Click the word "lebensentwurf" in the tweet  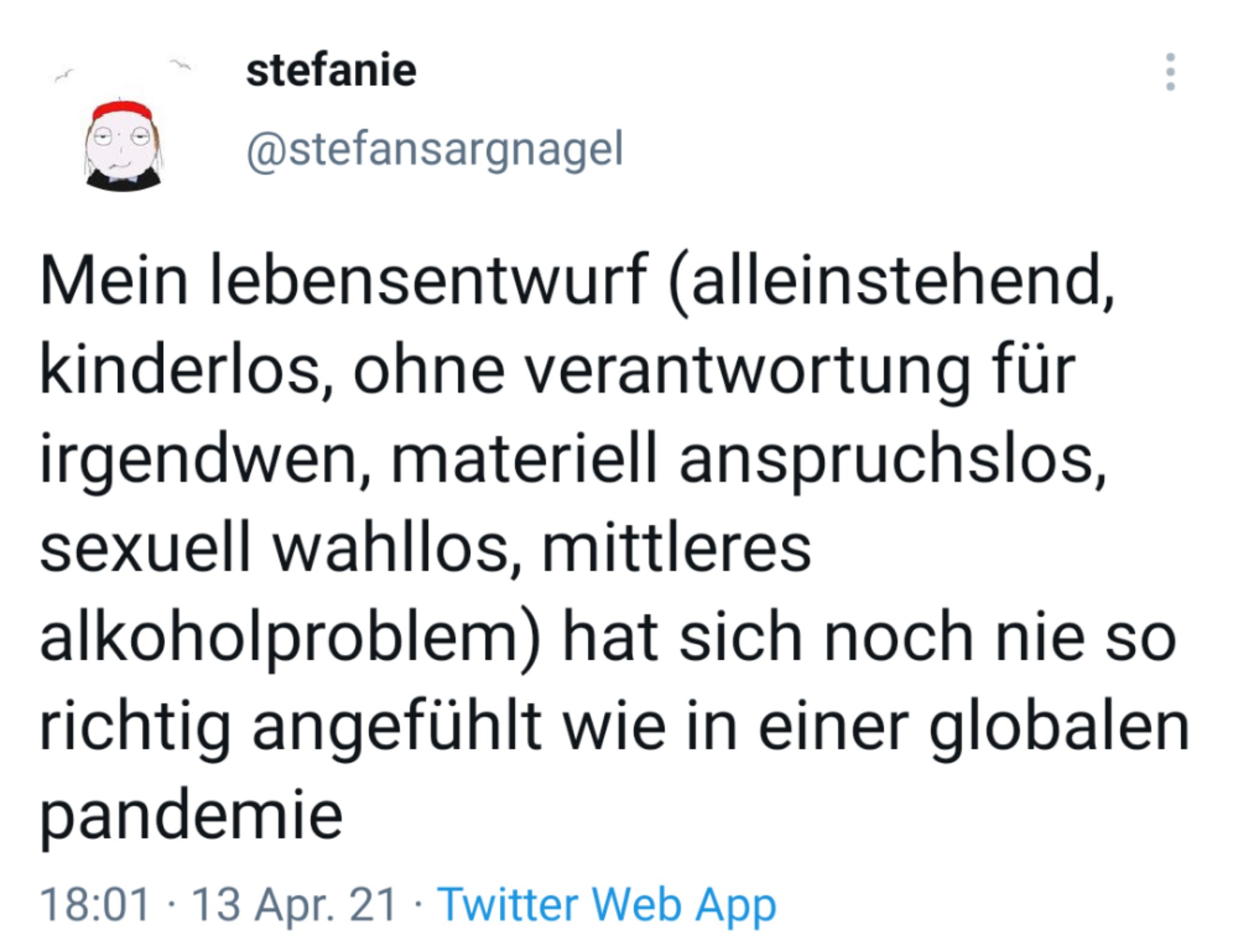[428, 281]
